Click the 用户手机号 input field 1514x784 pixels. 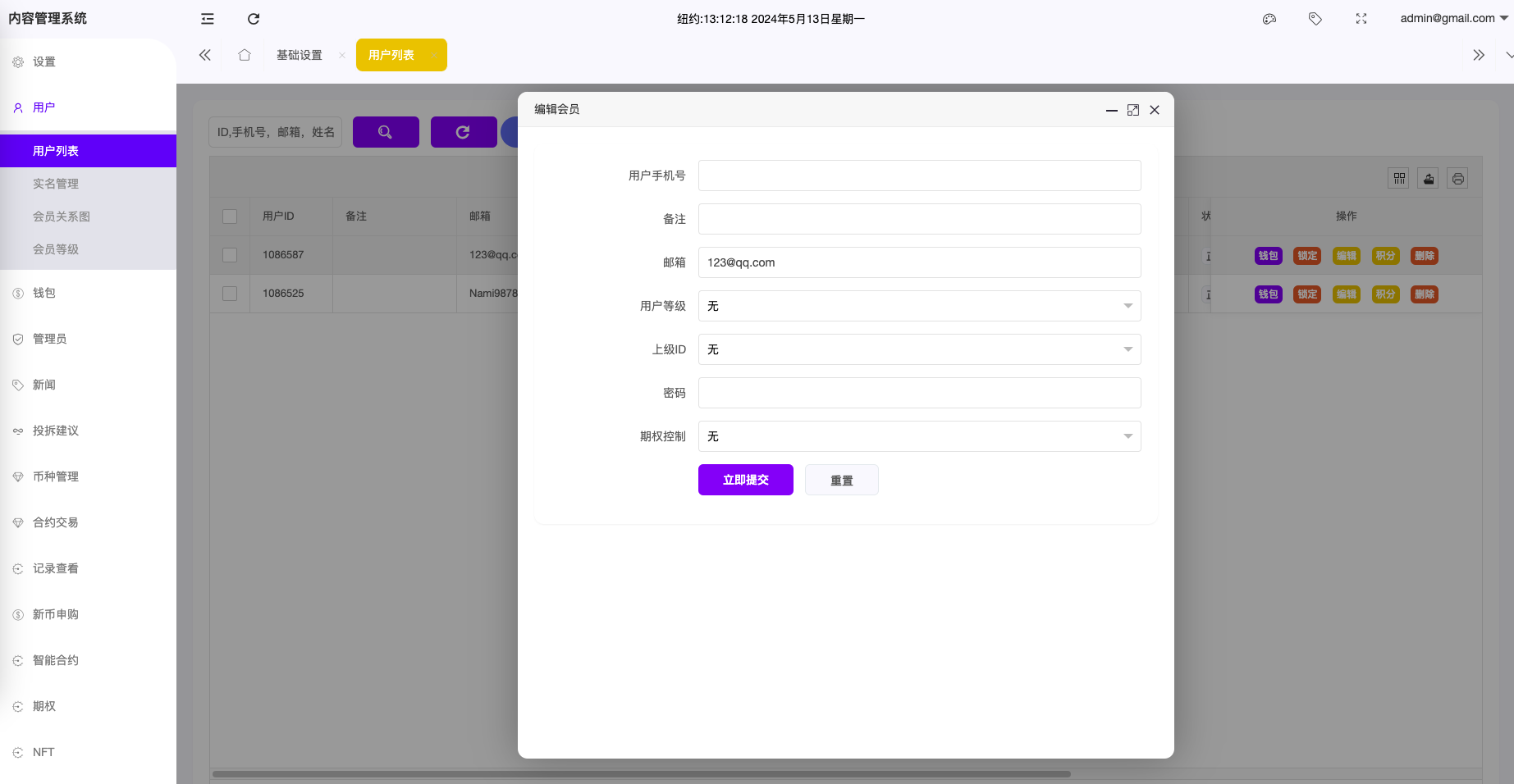click(919, 175)
